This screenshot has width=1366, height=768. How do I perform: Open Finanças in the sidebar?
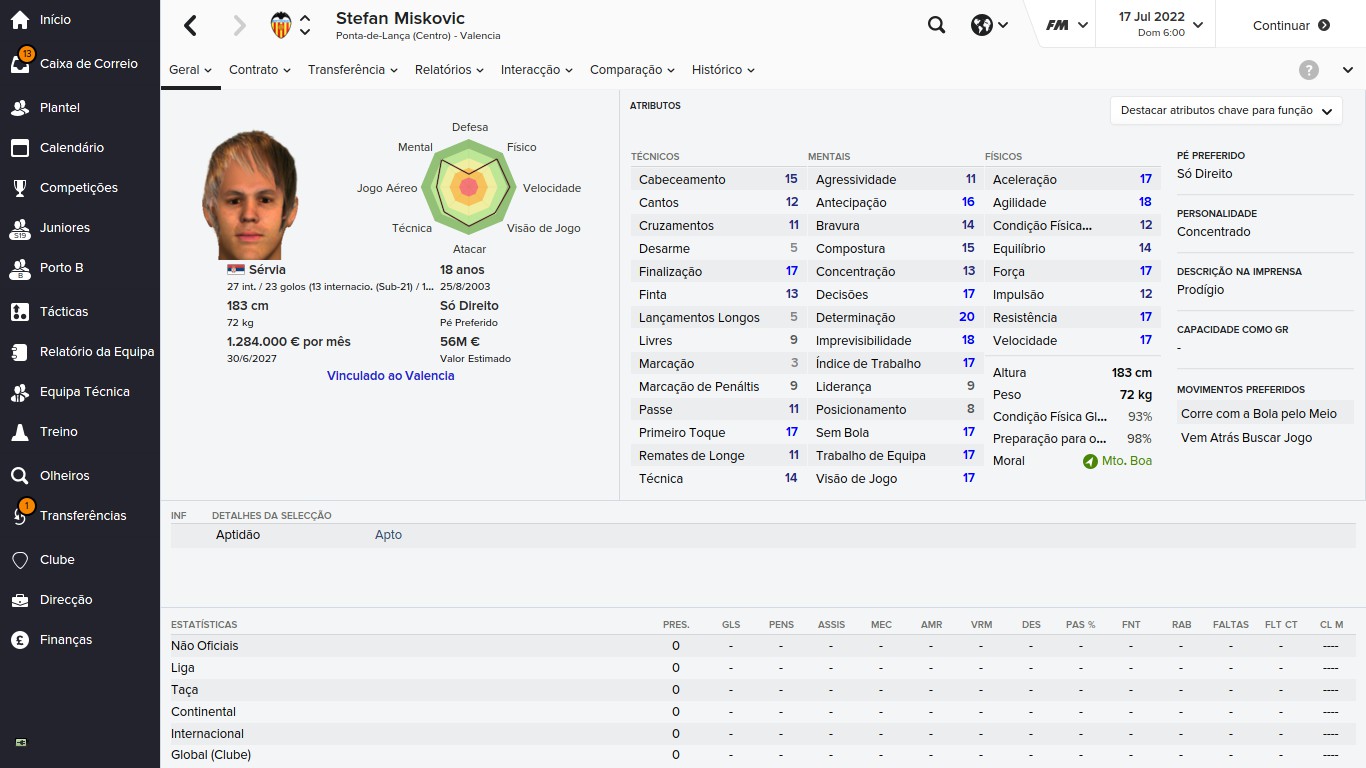pyautogui.click(x=66, y=640)
